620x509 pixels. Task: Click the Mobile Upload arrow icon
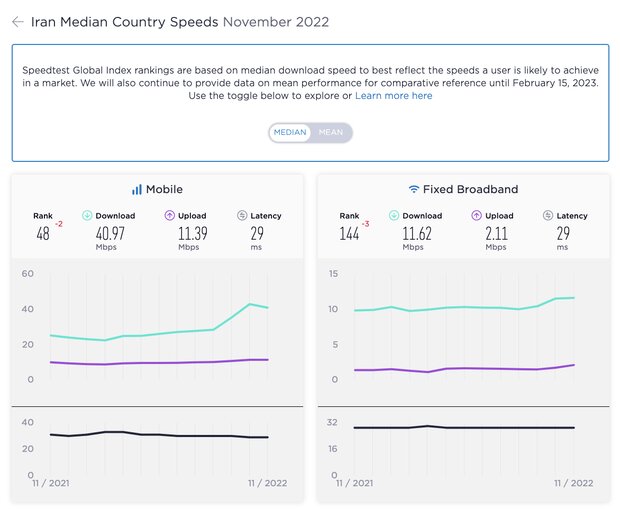tap(171, 215)
